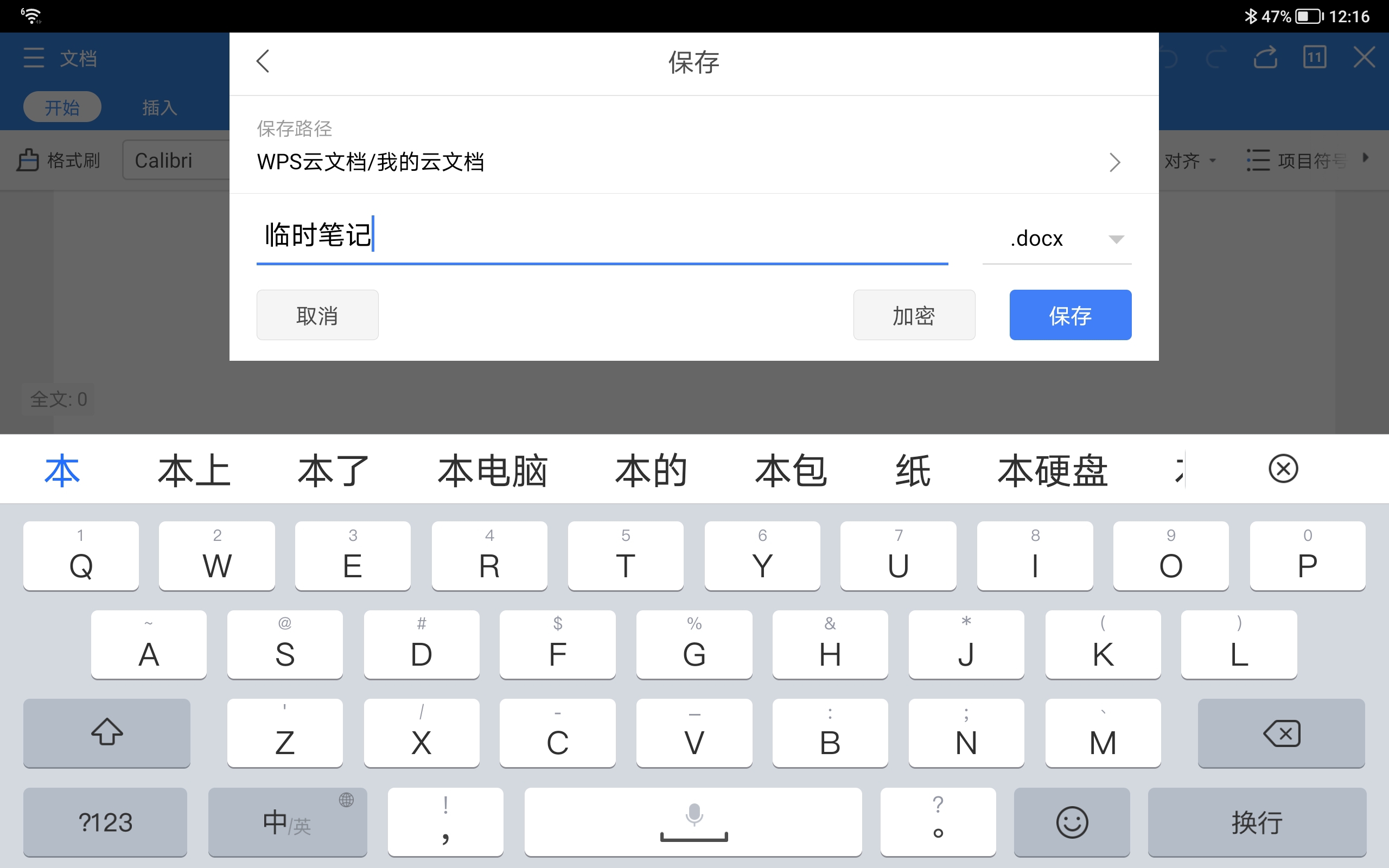
Task: Open the hamburger menu next to 文档
Action: pos(34,58)
